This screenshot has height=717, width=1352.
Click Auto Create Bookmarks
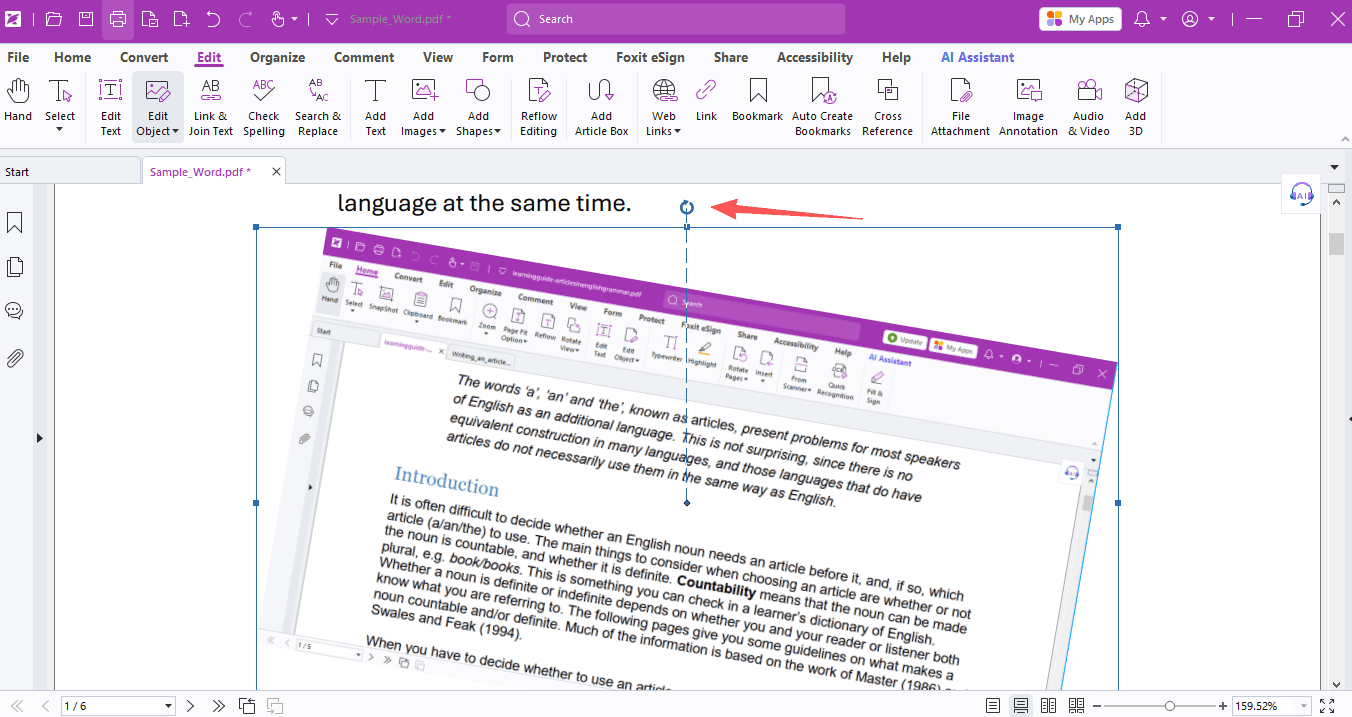[x=823, y=106]
